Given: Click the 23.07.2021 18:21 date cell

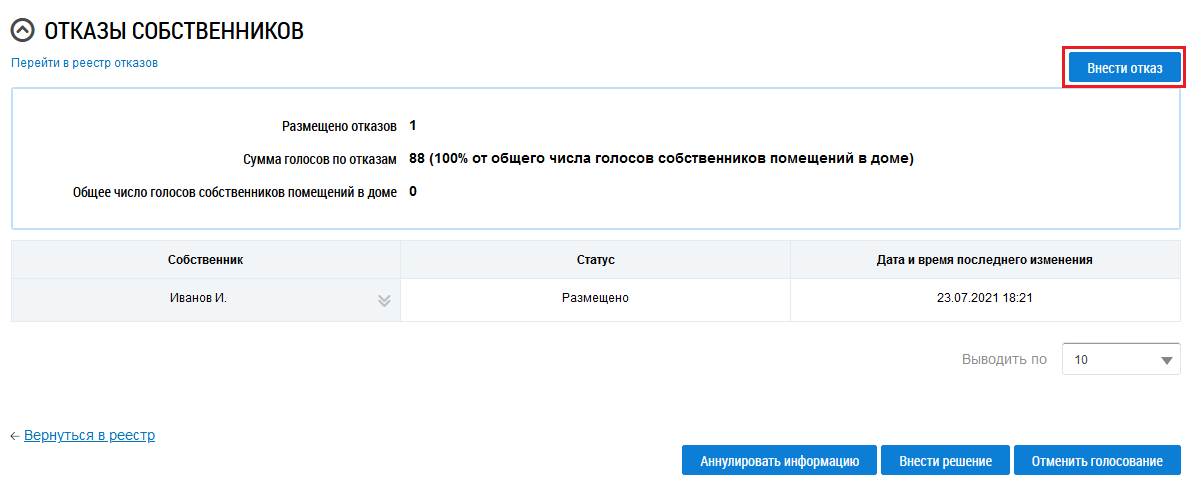Looking at the screenshot, I should coord(985,298).
